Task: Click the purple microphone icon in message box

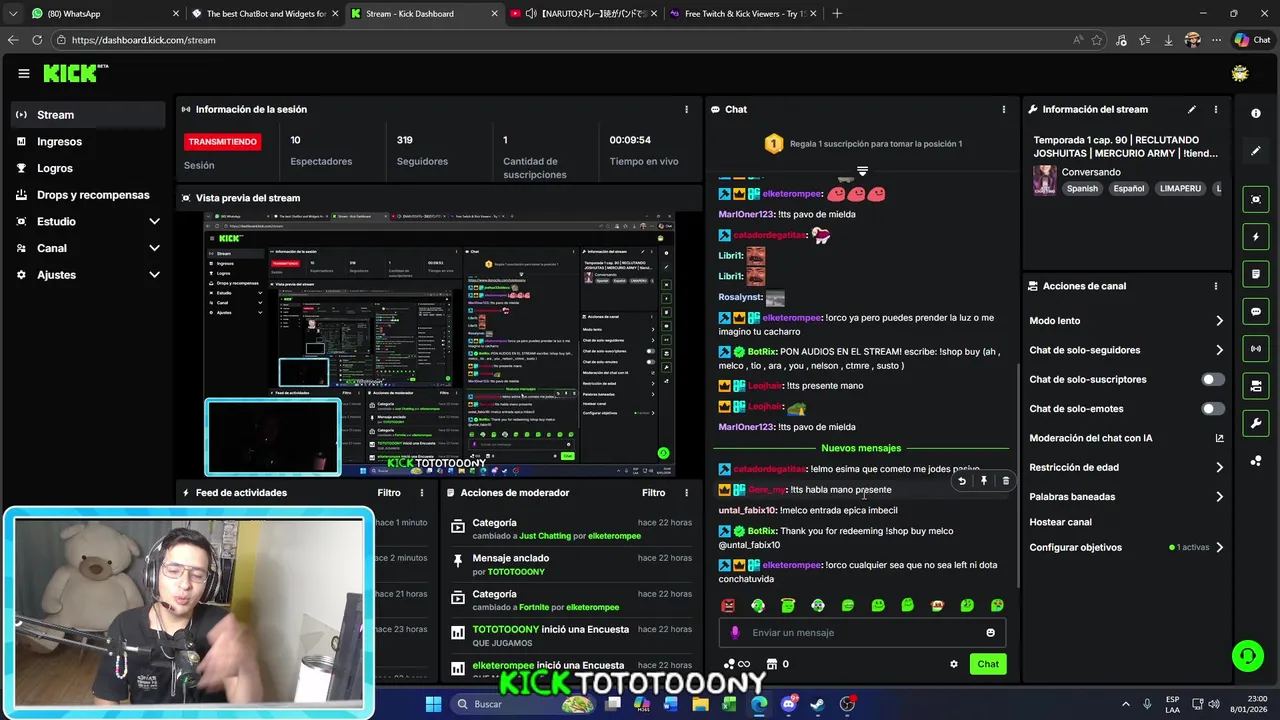Action: coord(735,632)
